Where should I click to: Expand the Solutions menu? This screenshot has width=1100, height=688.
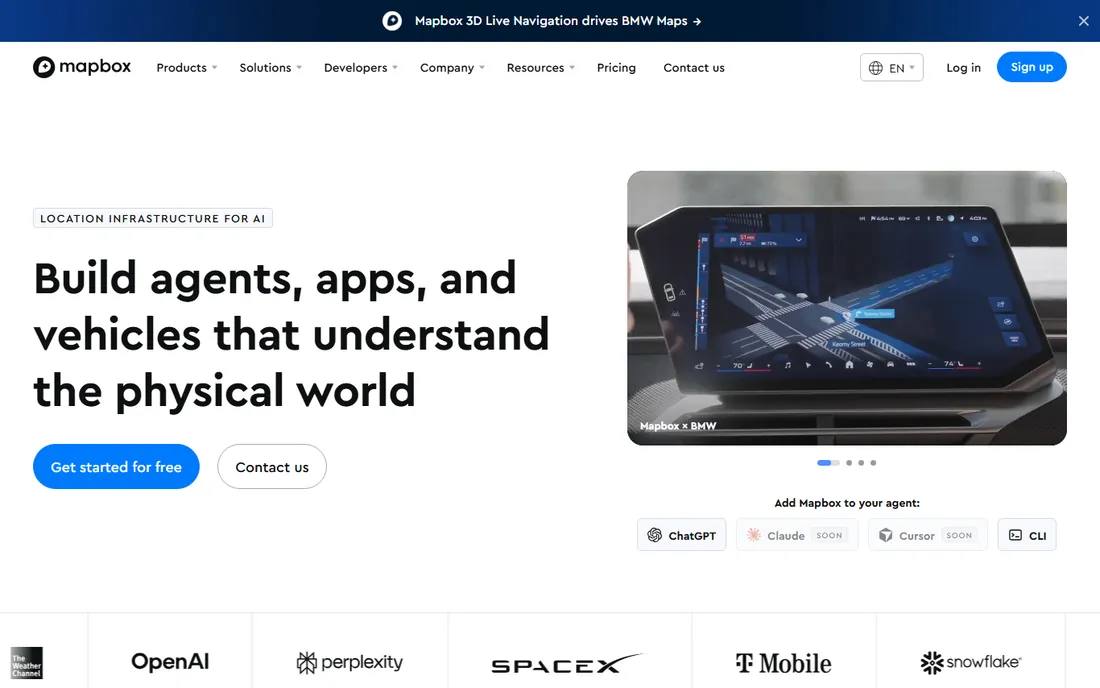[271, 68]
